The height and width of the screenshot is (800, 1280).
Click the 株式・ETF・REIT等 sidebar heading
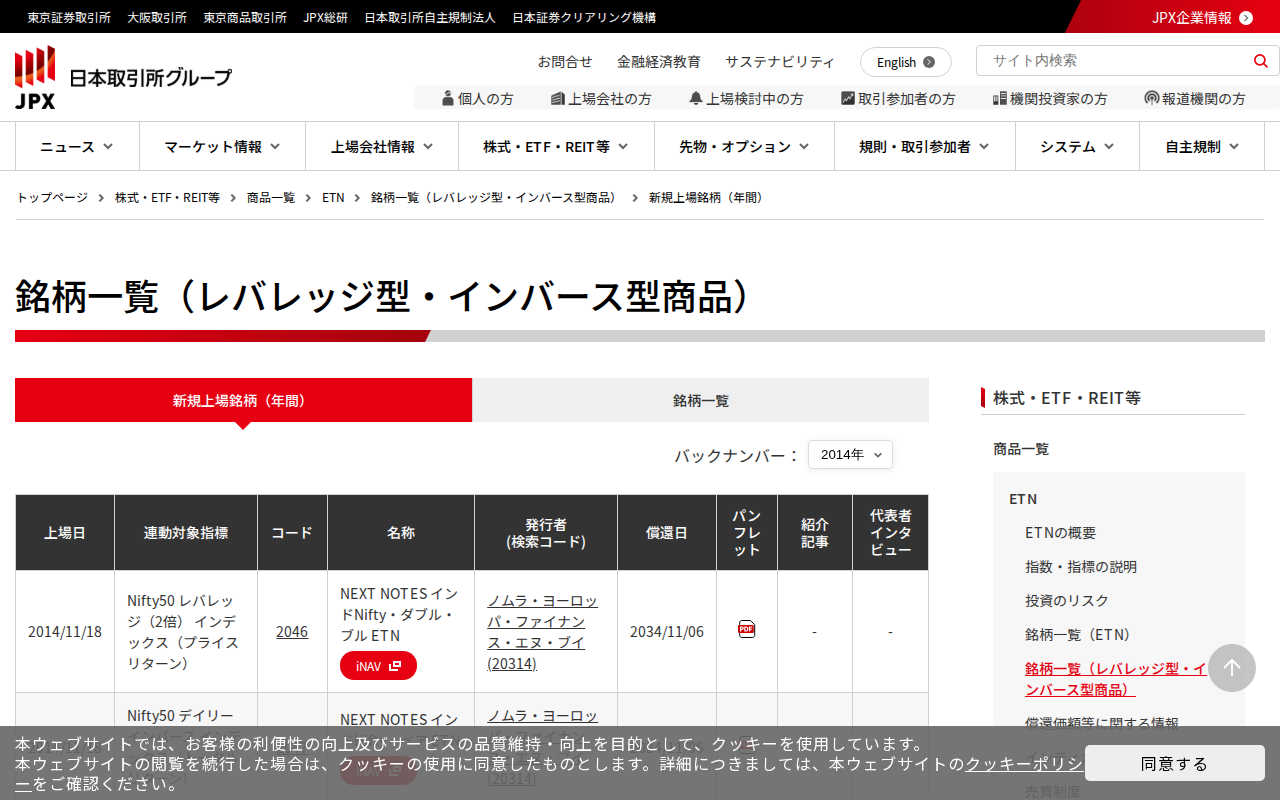[1067, 398]
